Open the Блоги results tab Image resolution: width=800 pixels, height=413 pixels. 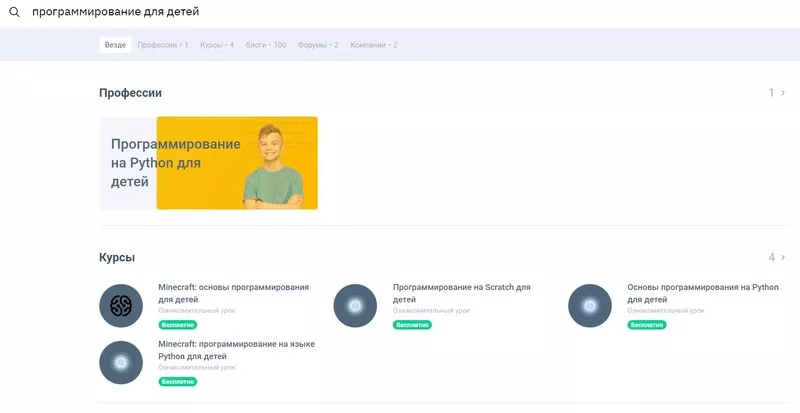pos(265,45)
